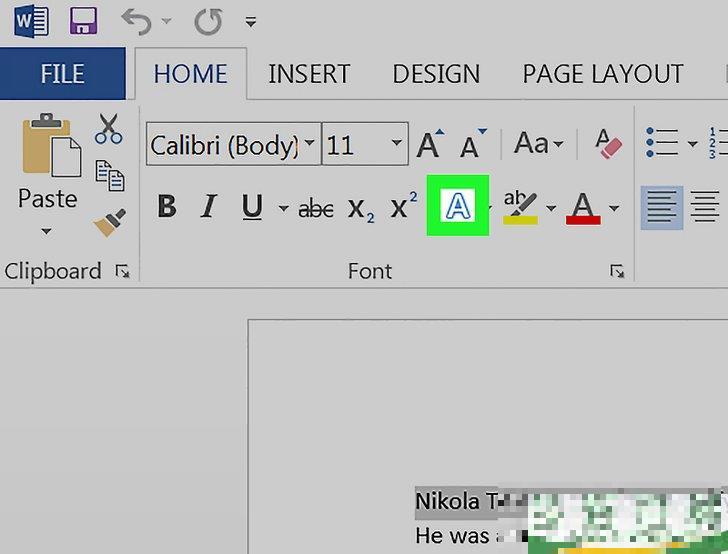728x554 pixels.
Task: Toggle Italic formatting
Action: 209,208
